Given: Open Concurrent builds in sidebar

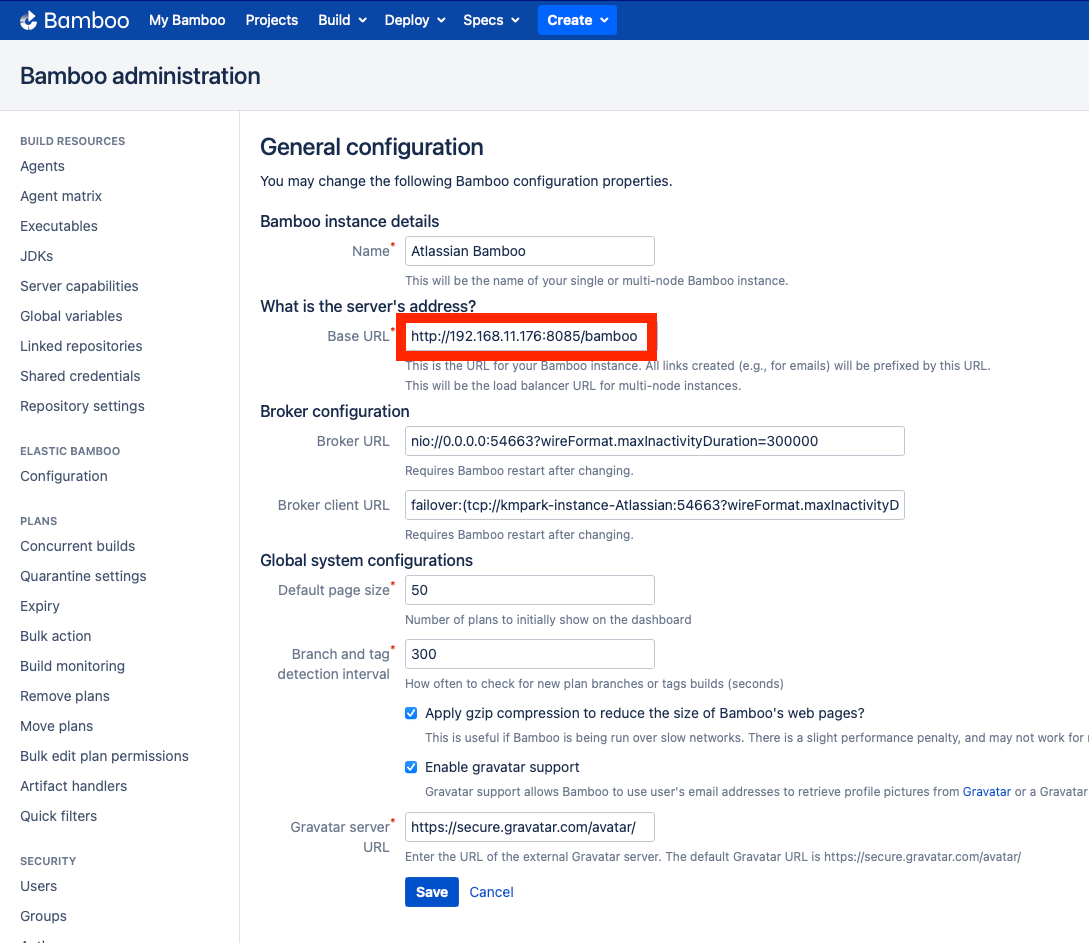Looking at the screenshot, I should [78, 546].
